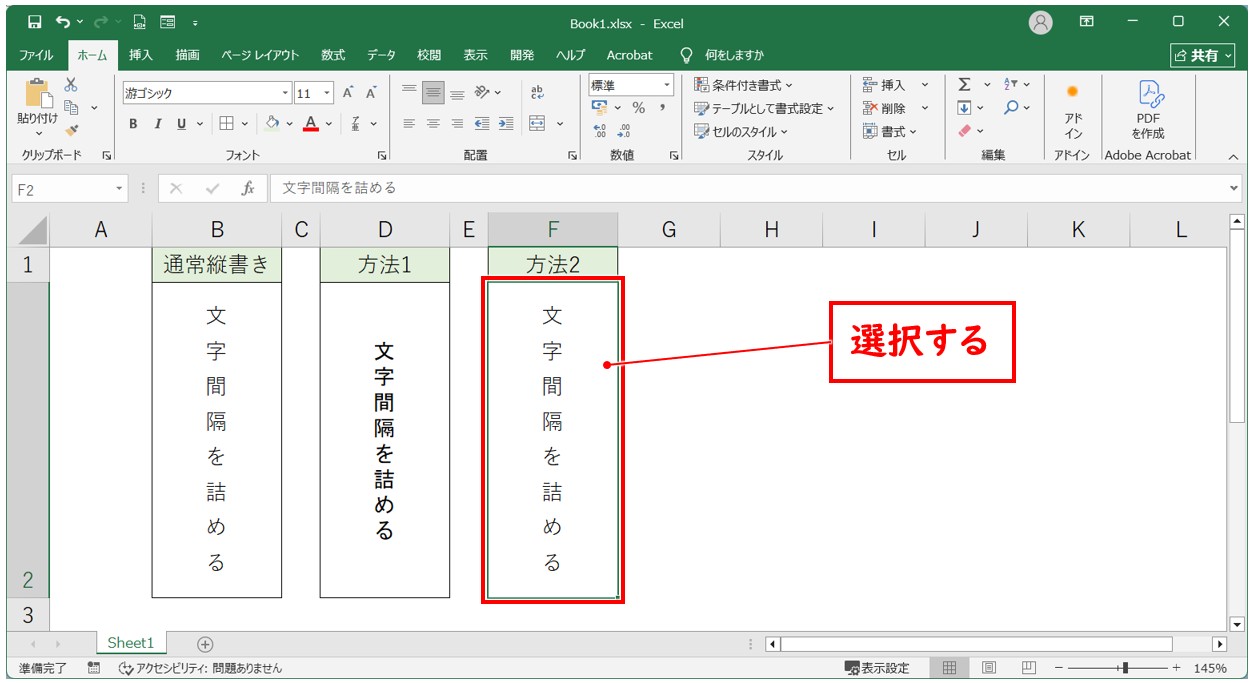Screen dimensions: 1251x683
Task: Open セルのスタイル cell styles menu
Action: (x=741, y=131)
